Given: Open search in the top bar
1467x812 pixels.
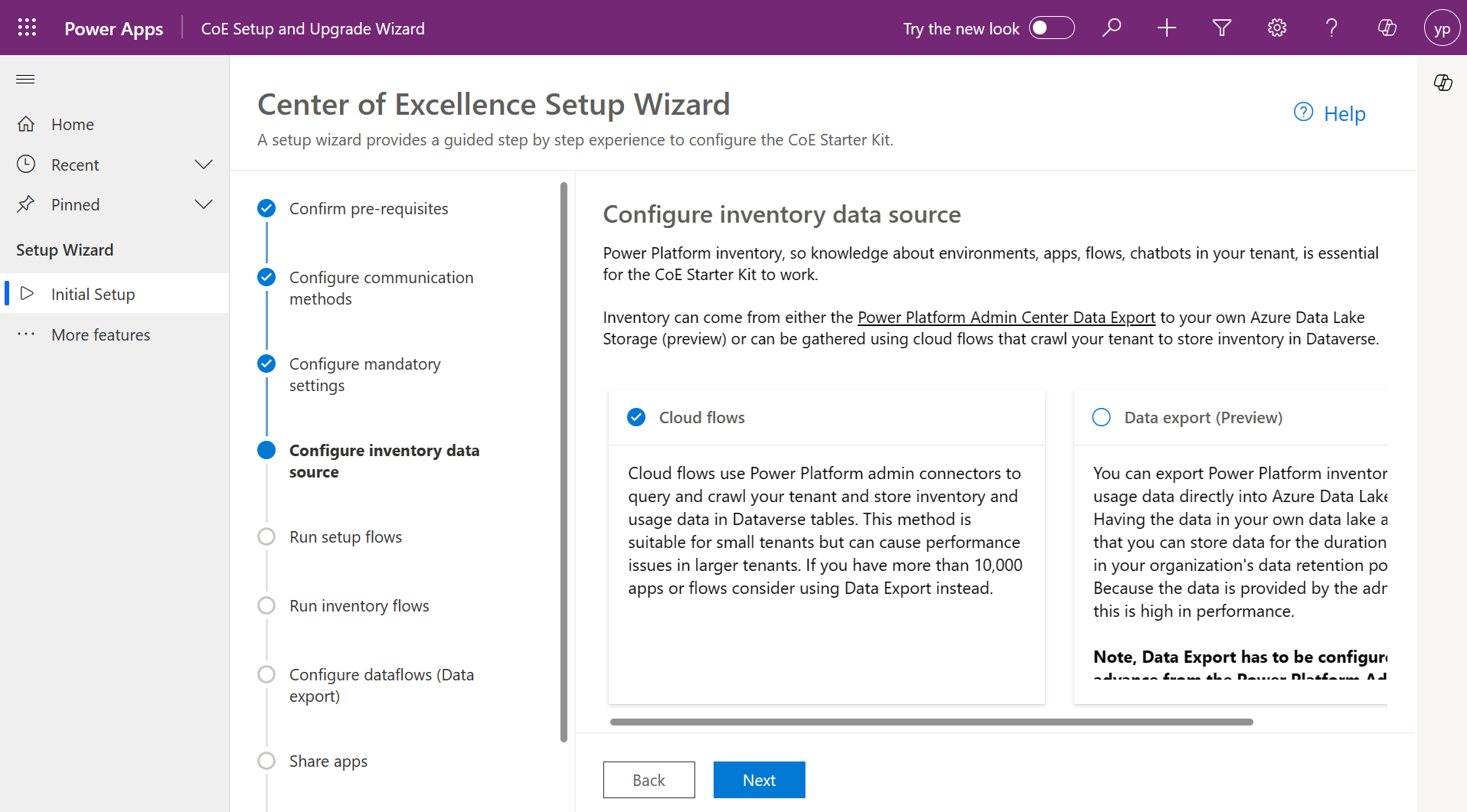Looking at the screenshot, I should click(1112, 28).
